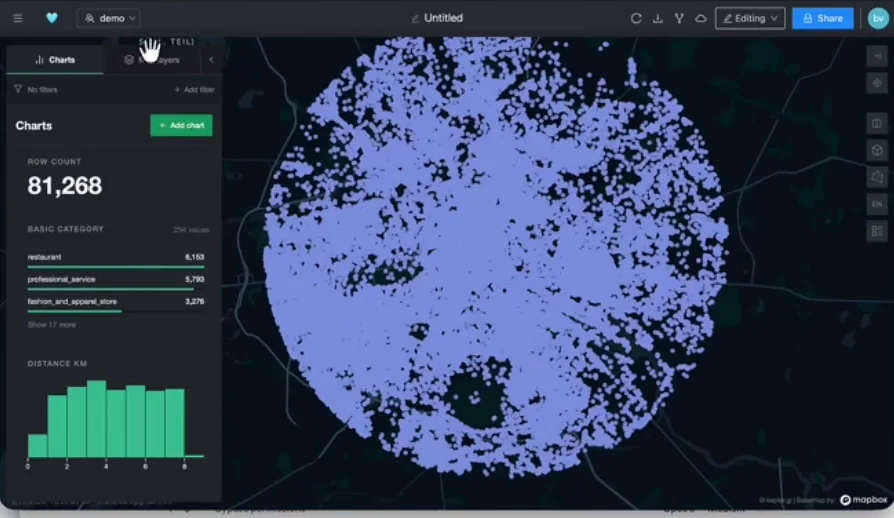Viewport: 894px width, 518px height.
Task: Click the Basic Category chart title
Action: pyautogui.click(x=66, y=229)
